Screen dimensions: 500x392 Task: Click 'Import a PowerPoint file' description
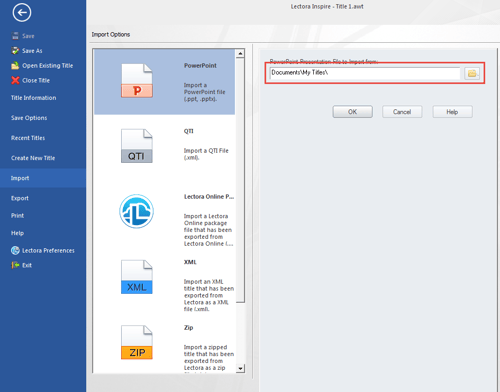pyautogui.click(x=205, y=92)
